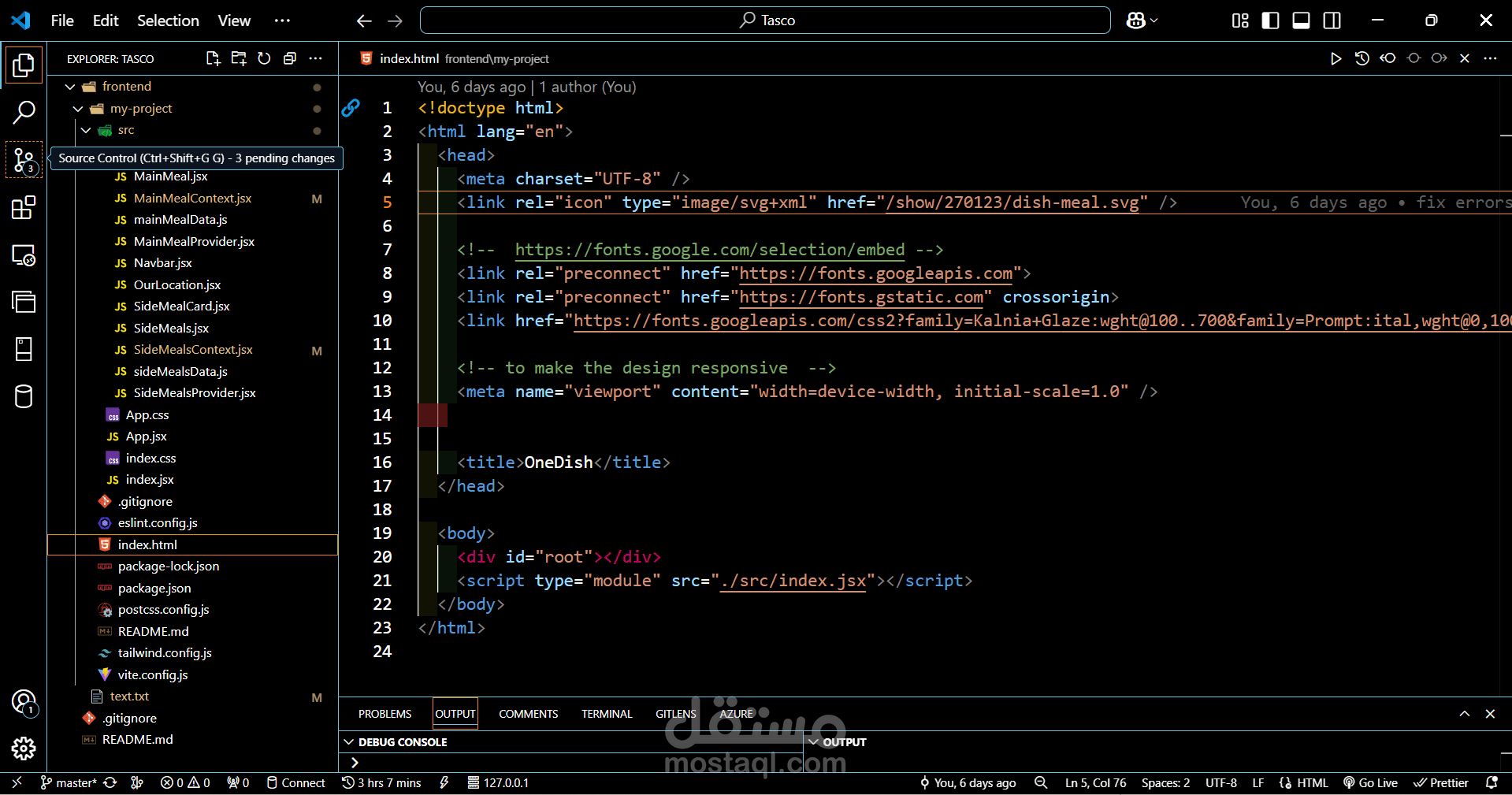Switch to the Azure panel tab
The image size is (1512, 795).
(737, 714)
